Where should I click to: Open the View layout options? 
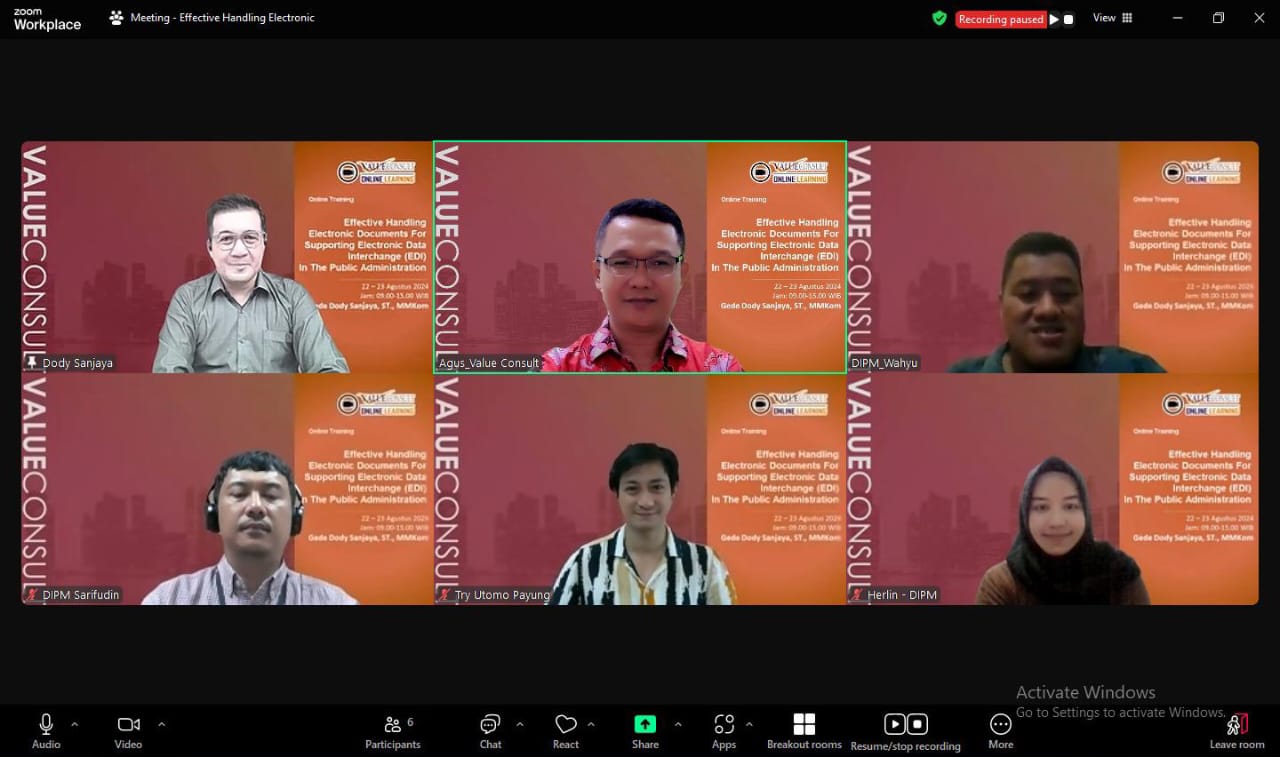pos(1112,18)
